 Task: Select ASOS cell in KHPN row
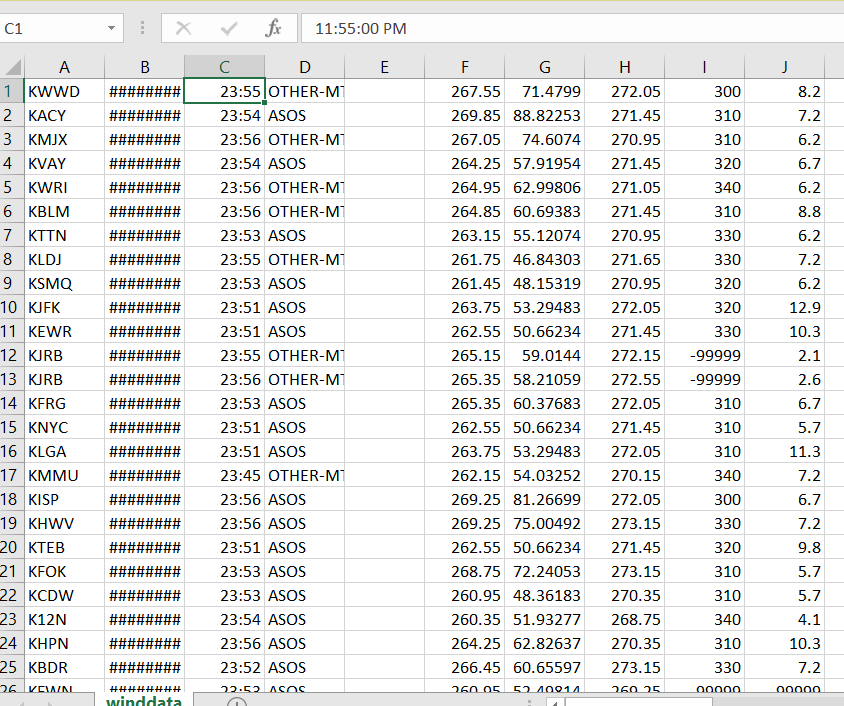pos(305,643)
